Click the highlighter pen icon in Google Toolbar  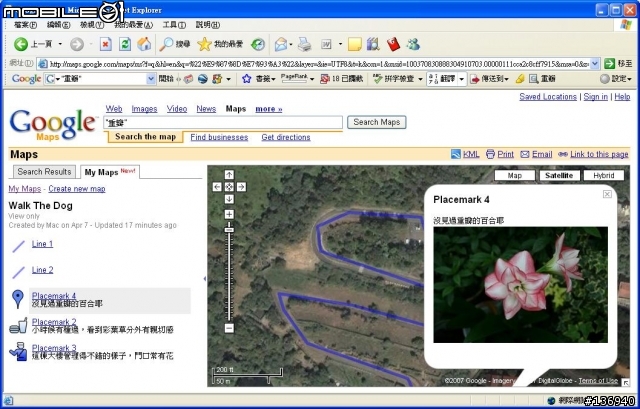point(520,79)
